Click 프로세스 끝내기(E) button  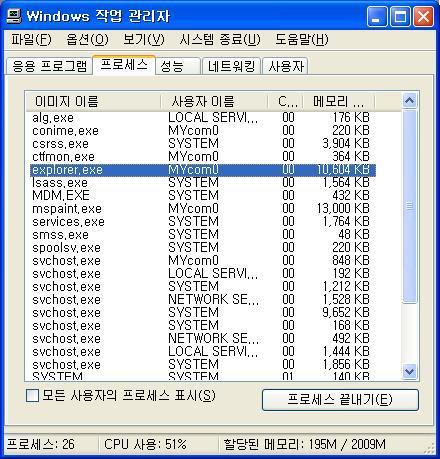tap(340, 400)
